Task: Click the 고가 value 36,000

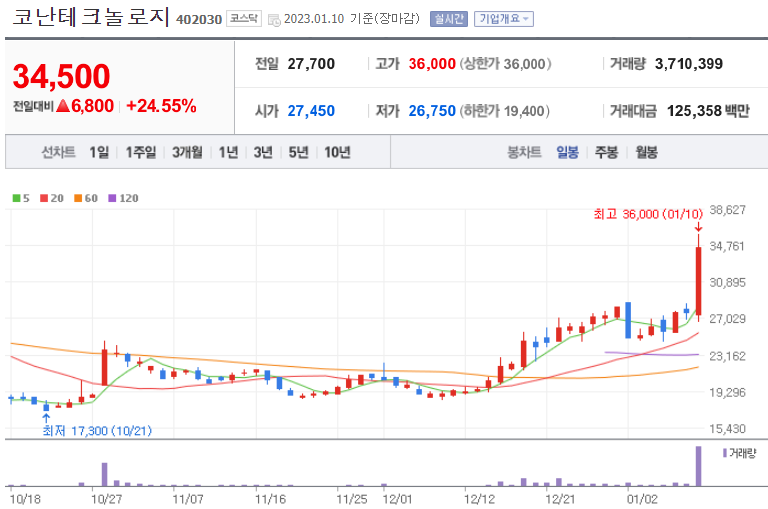Action: [x=432, y=64]
